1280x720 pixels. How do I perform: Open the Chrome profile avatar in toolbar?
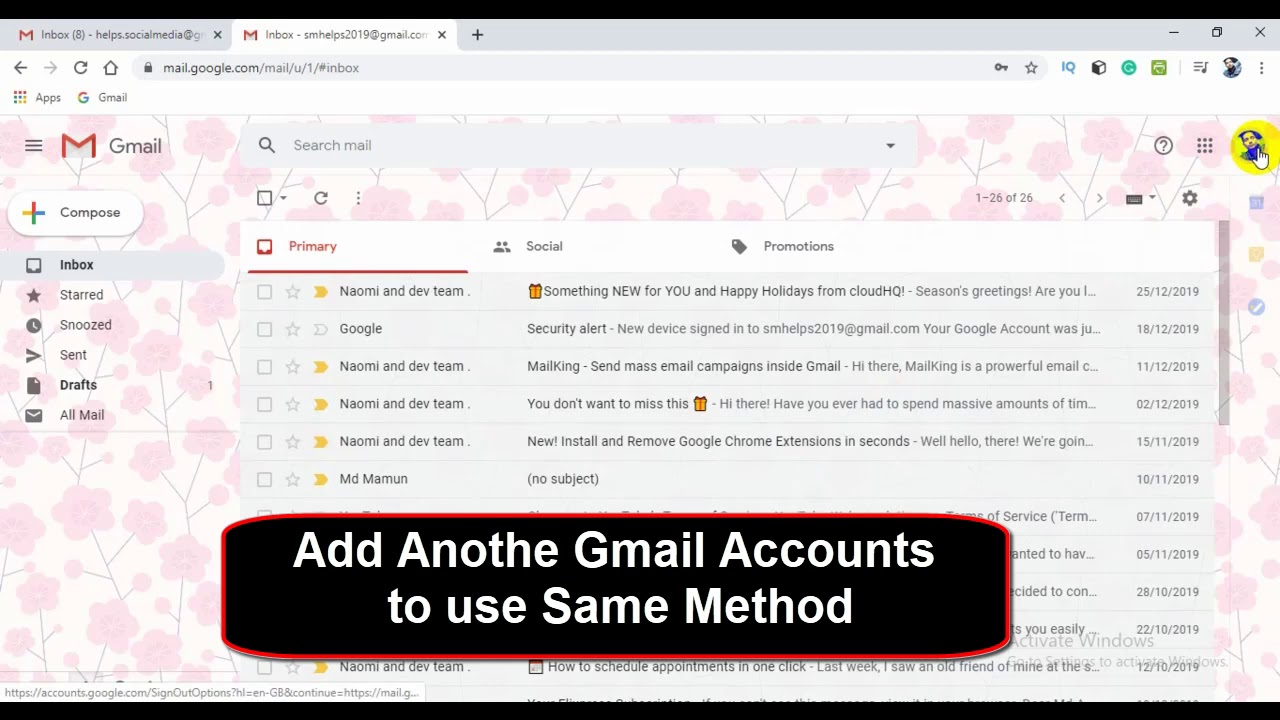tap(1232, 68)
